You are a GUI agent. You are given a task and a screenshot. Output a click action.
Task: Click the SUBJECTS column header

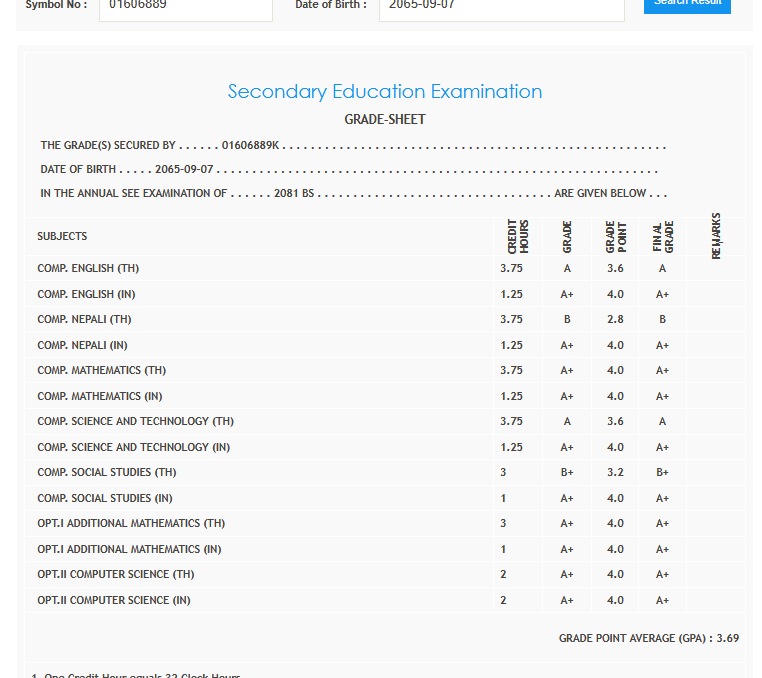(x=62, y=237)
